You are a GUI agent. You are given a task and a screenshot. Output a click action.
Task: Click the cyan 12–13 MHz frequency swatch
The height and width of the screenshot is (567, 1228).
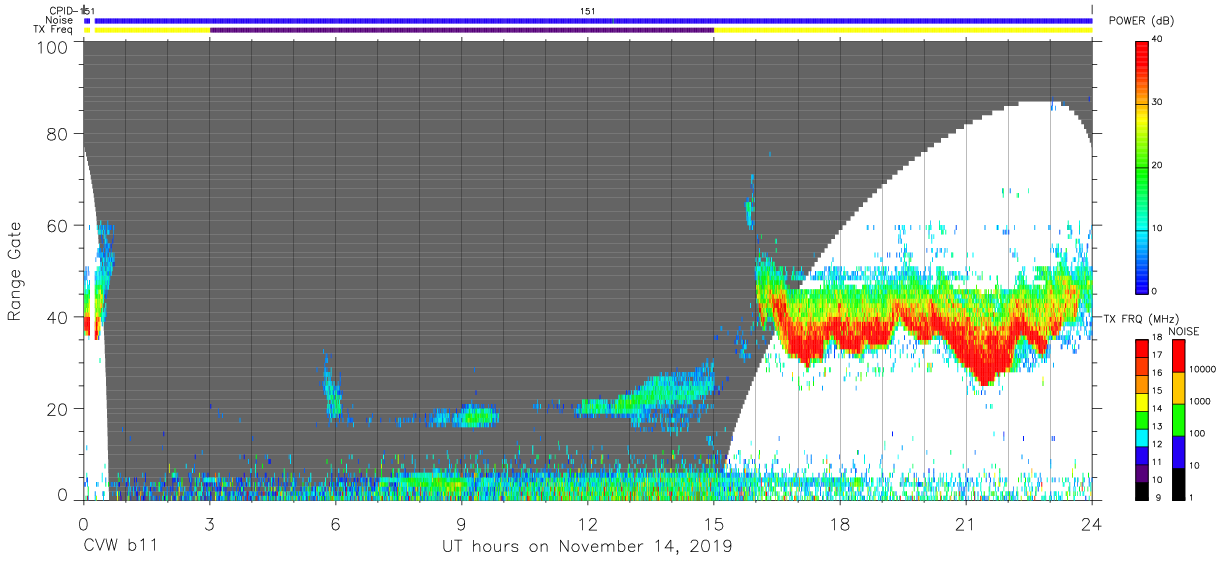1142,436
